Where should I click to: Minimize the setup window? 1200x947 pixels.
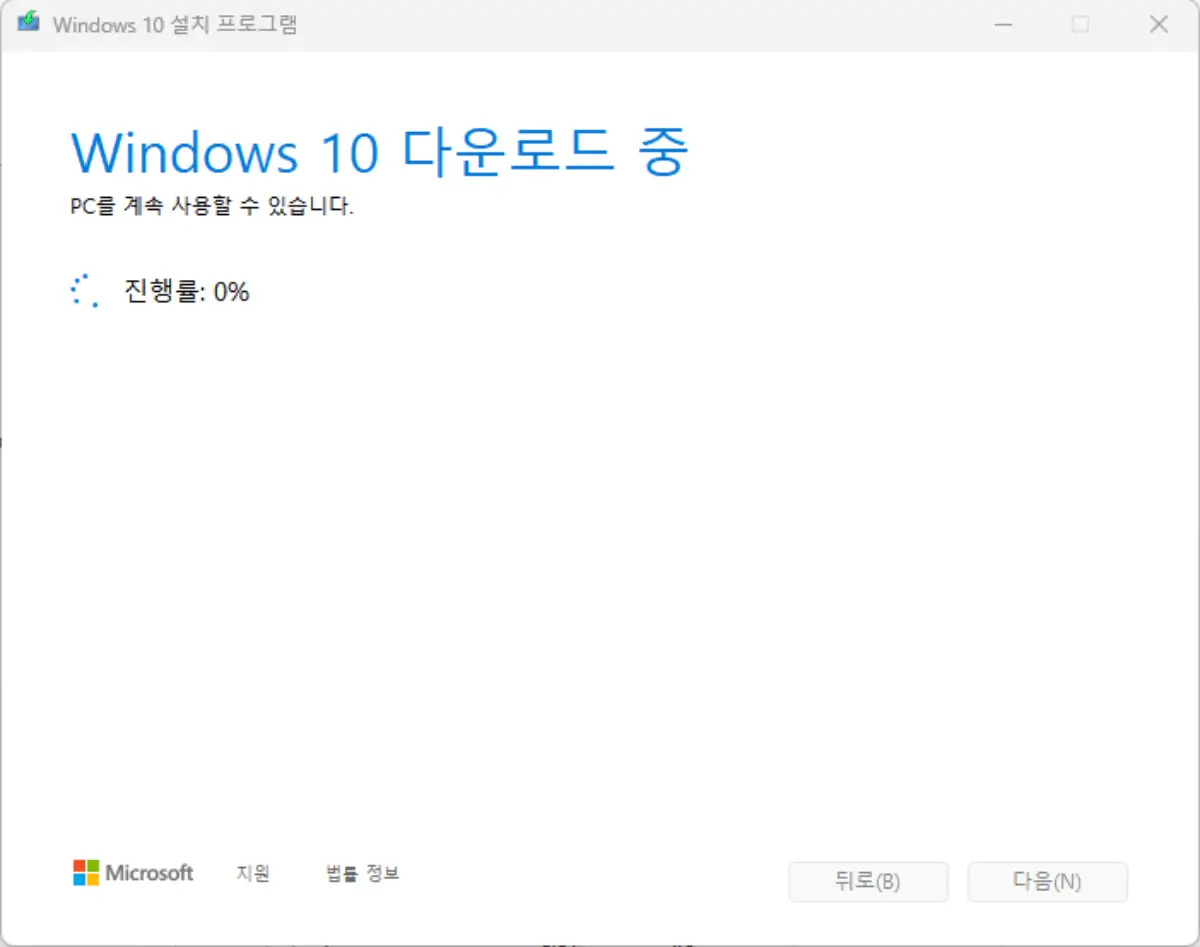[x=1002, y=24]
